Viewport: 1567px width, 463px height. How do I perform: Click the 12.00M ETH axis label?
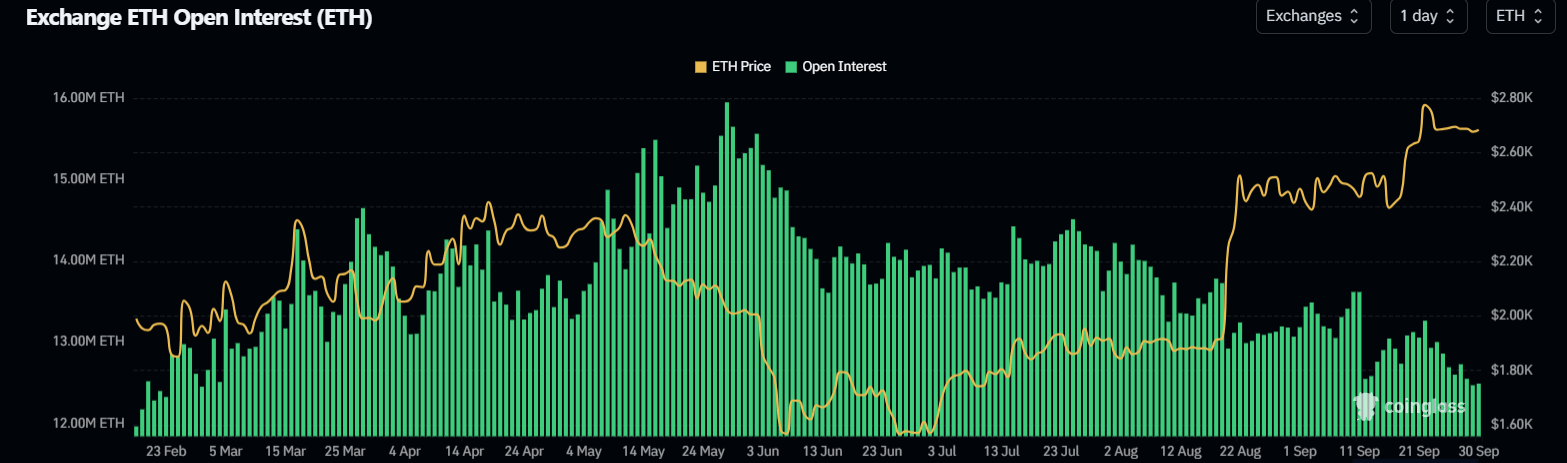[89, 422]
